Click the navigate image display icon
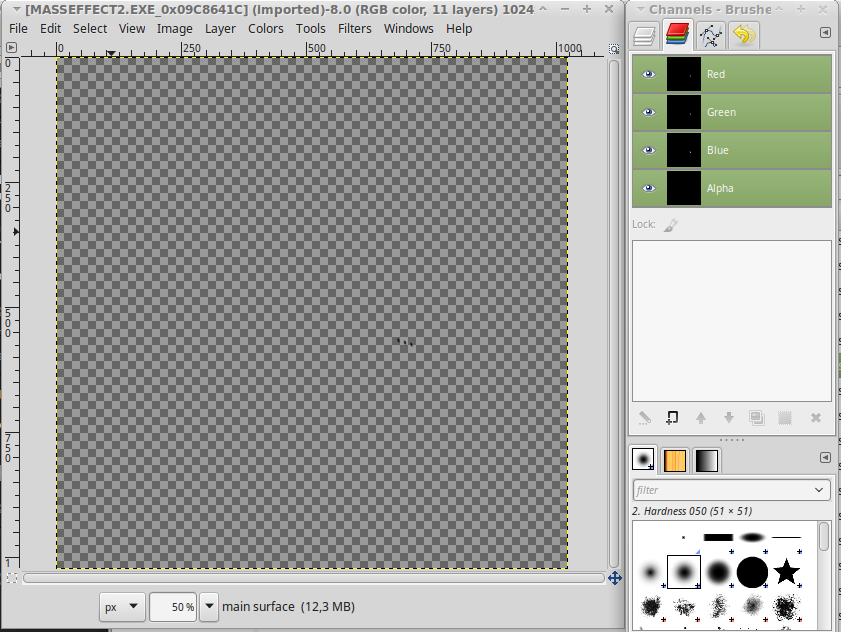 [x=615, y=578]
